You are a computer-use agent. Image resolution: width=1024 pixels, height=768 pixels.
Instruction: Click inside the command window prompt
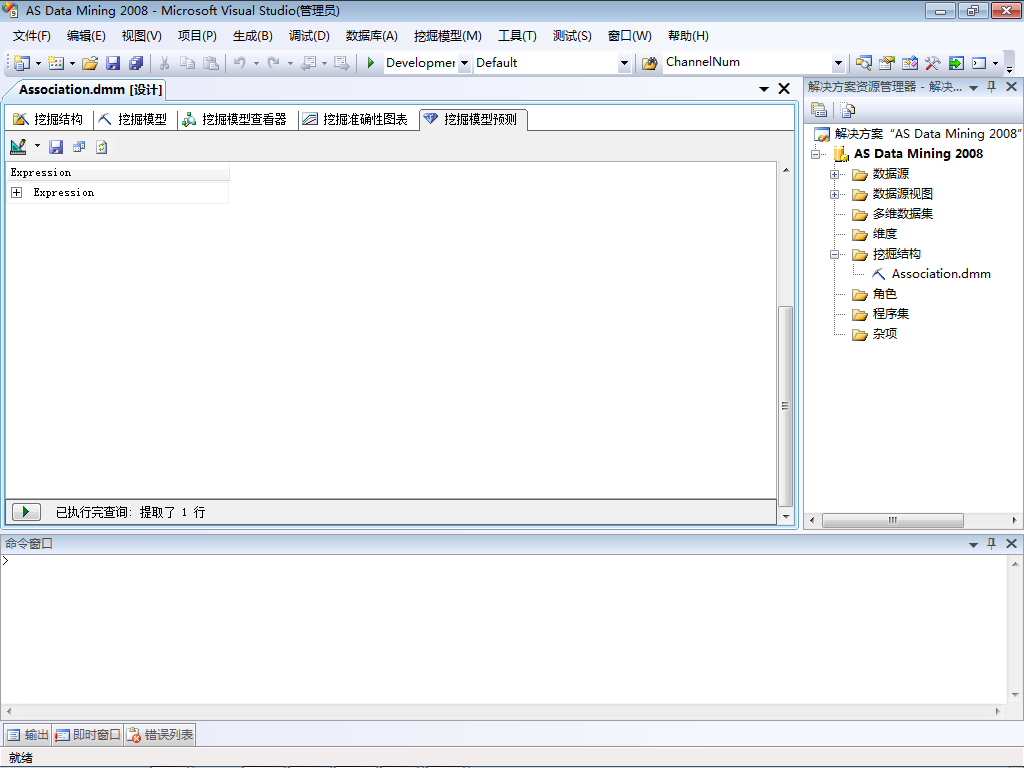click(x=503, y=629)
